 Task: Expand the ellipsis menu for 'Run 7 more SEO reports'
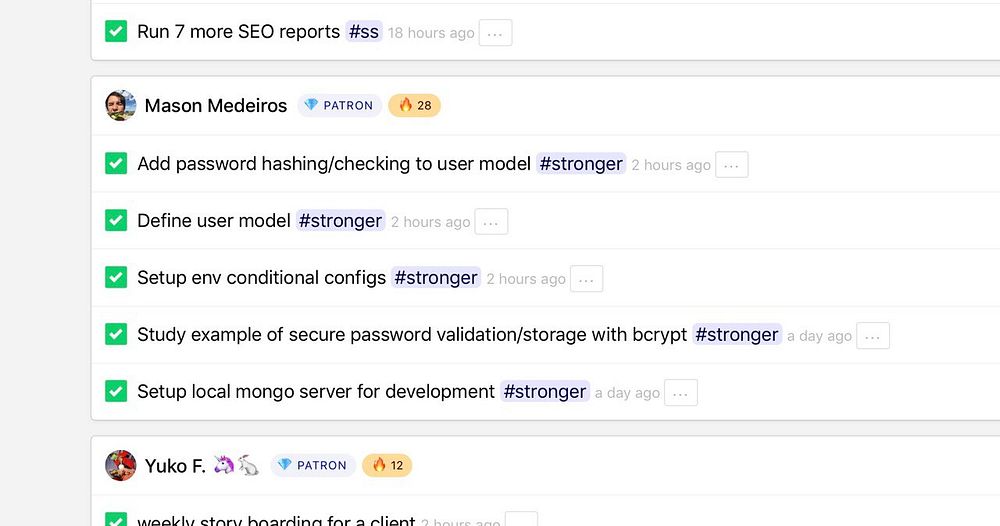point(495,33)
